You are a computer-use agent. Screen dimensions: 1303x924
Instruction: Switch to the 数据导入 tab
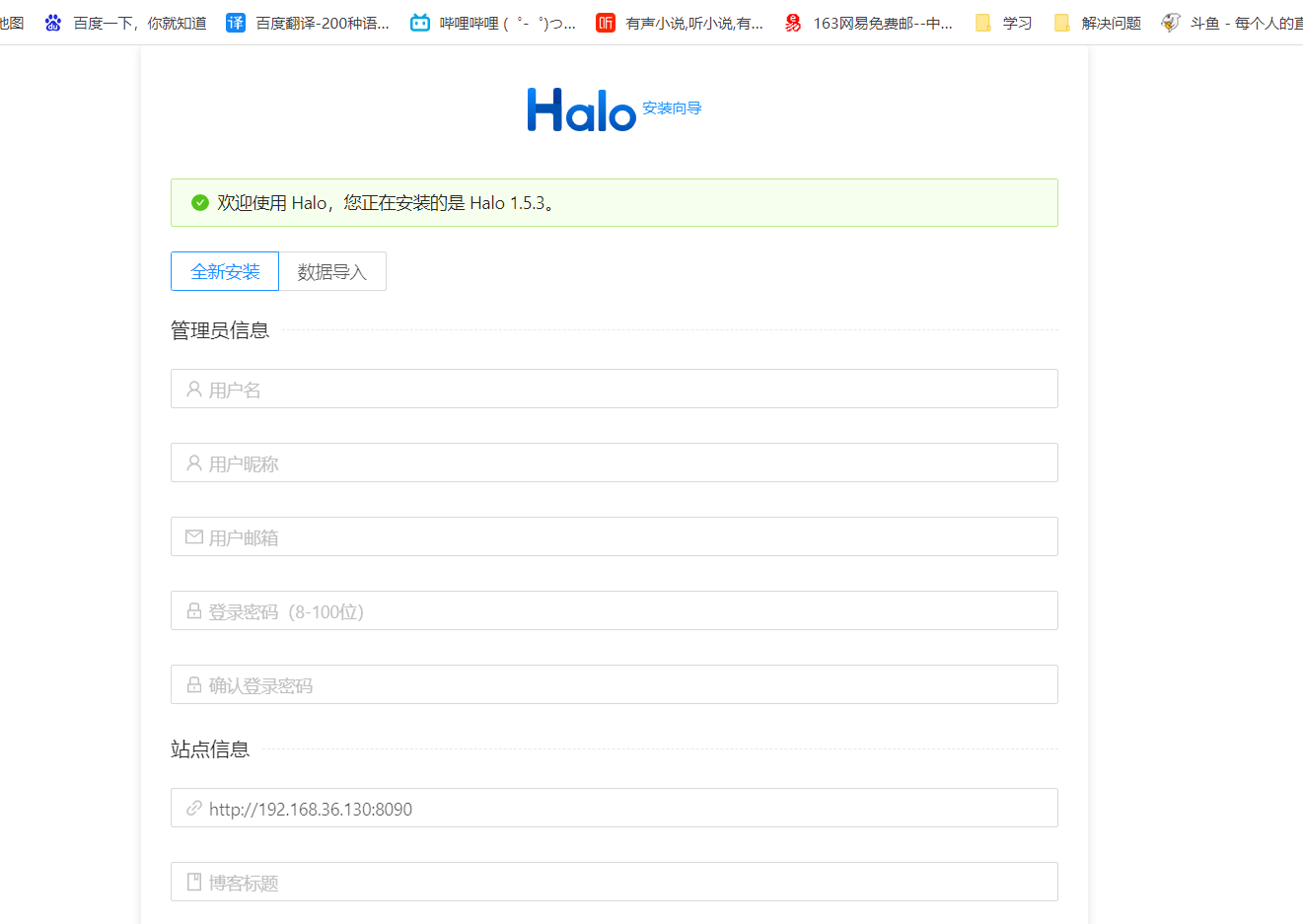(x=332, y=271)
